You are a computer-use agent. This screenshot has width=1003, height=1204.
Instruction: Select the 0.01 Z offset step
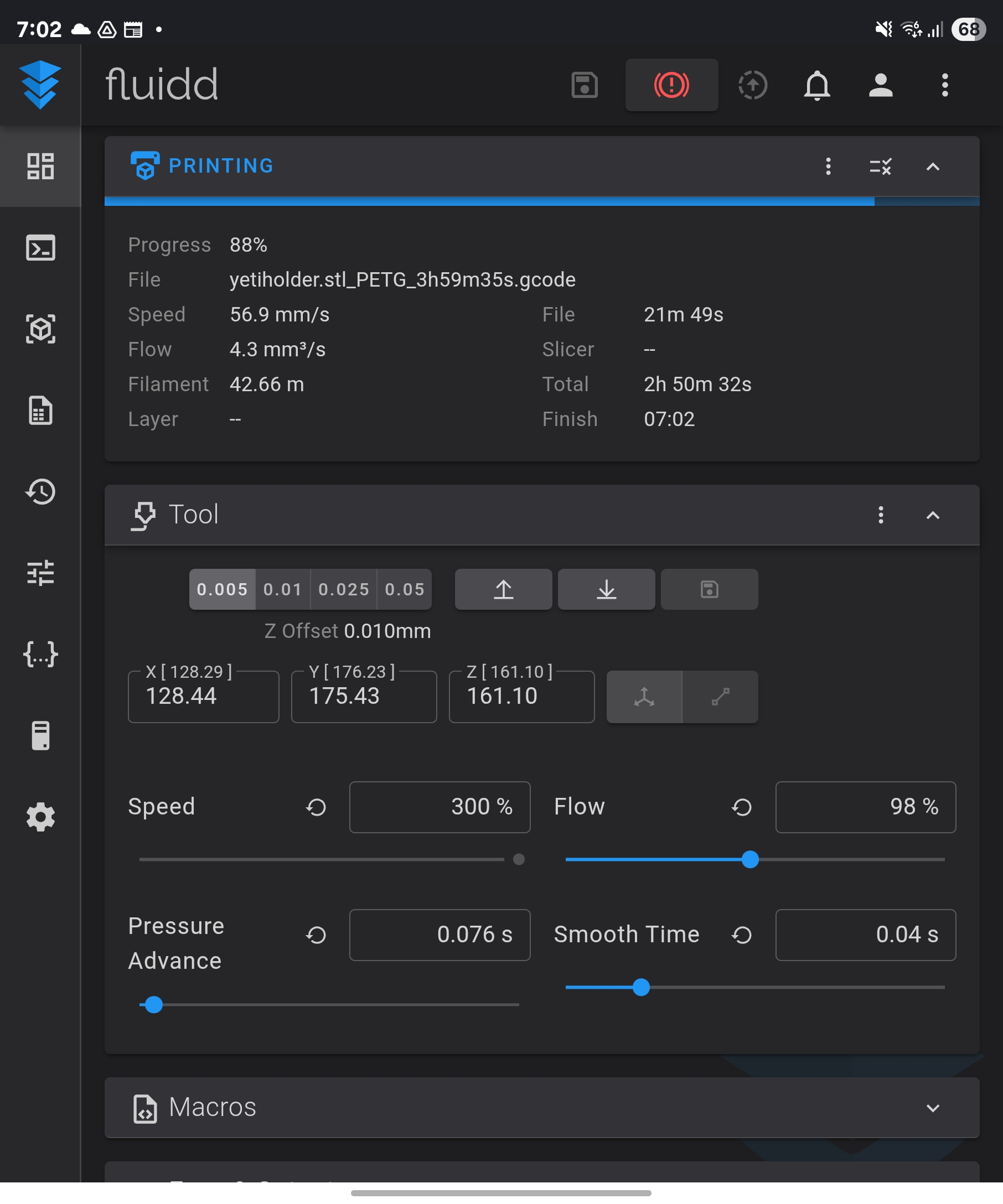[283, 589]
